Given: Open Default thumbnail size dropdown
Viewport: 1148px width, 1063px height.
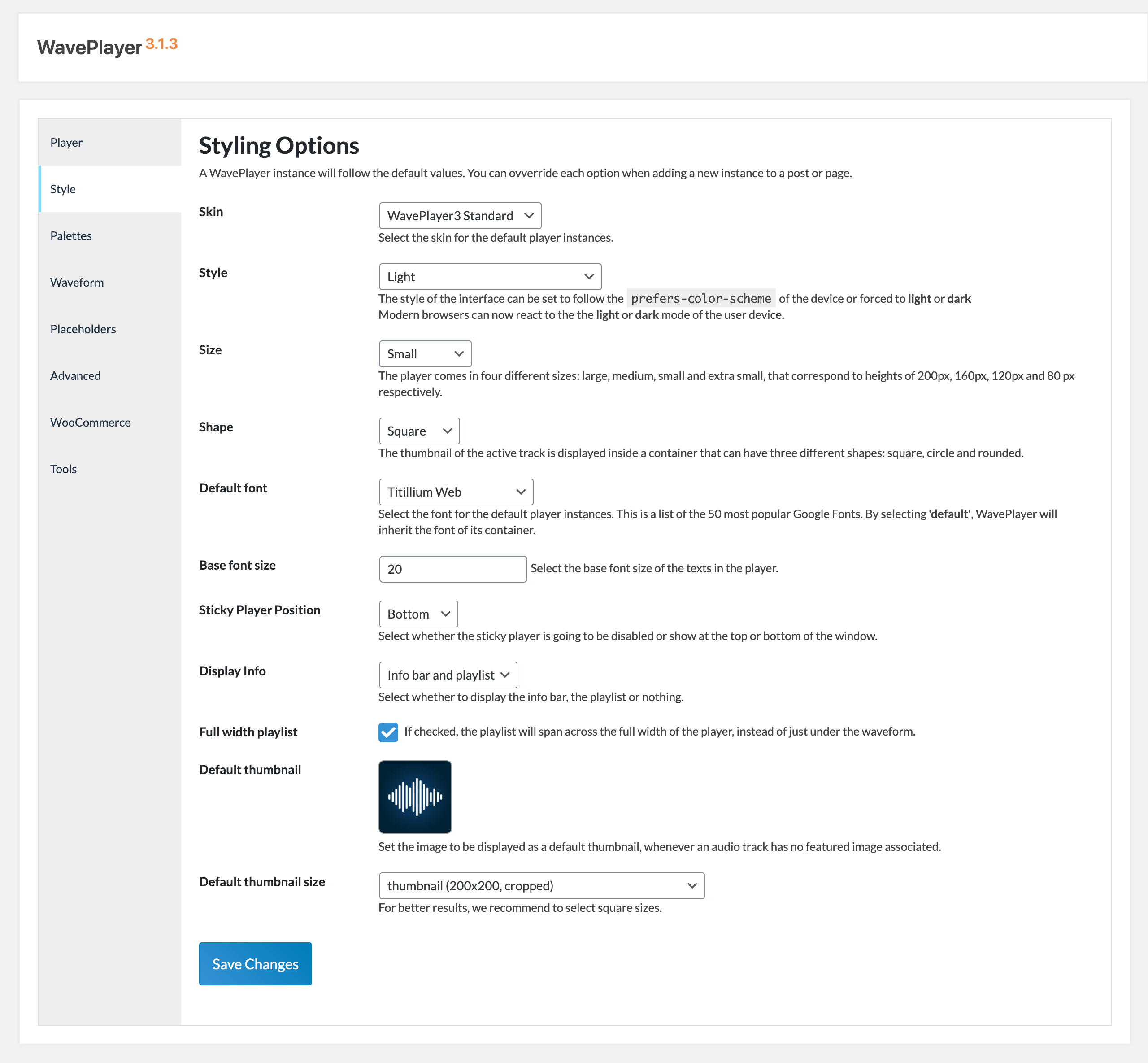Looking at the screenshot, I should (x=541, y=886).
